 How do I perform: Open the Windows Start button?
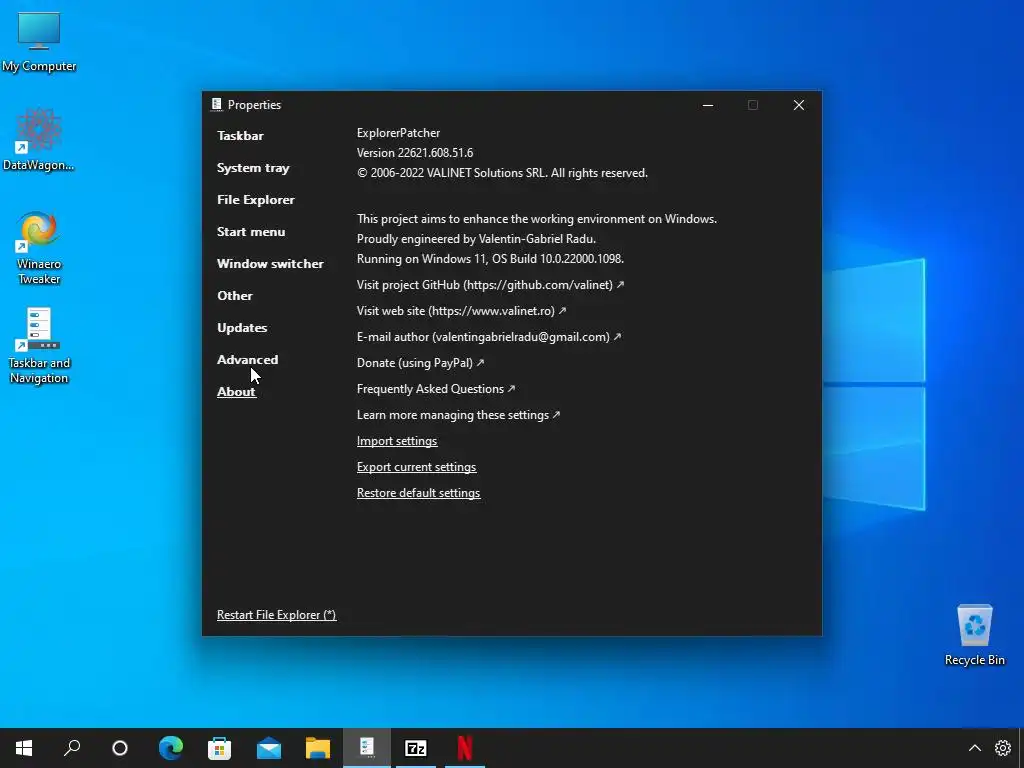tap(24, 748)
